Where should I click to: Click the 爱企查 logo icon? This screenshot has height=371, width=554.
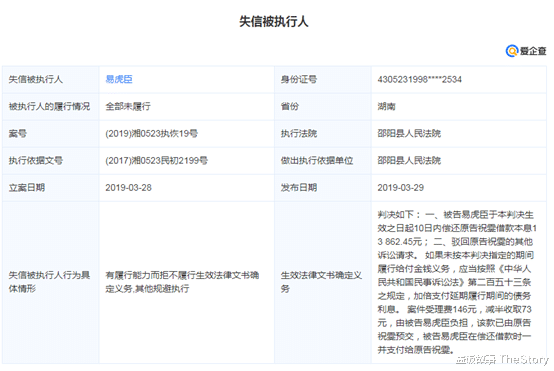coord(512,51)
